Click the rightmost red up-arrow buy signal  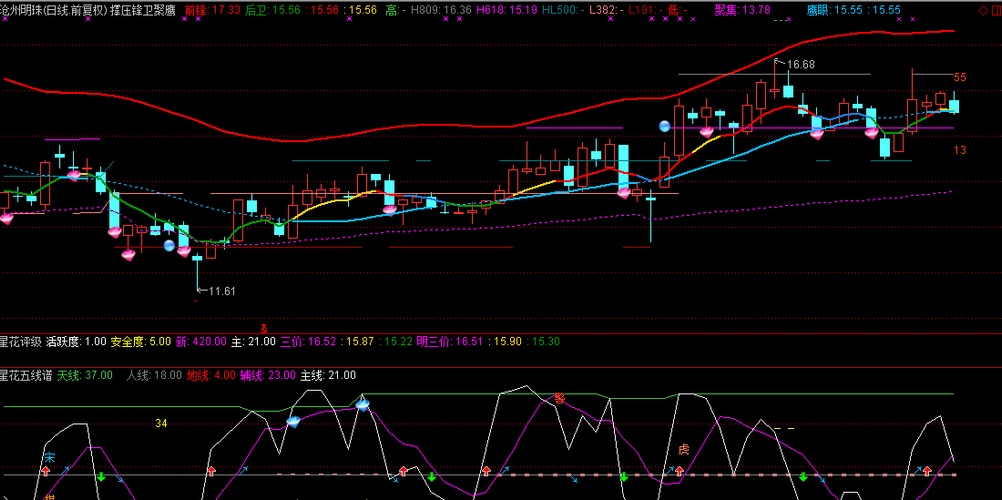pyautogui.click(x=927, y=471)
